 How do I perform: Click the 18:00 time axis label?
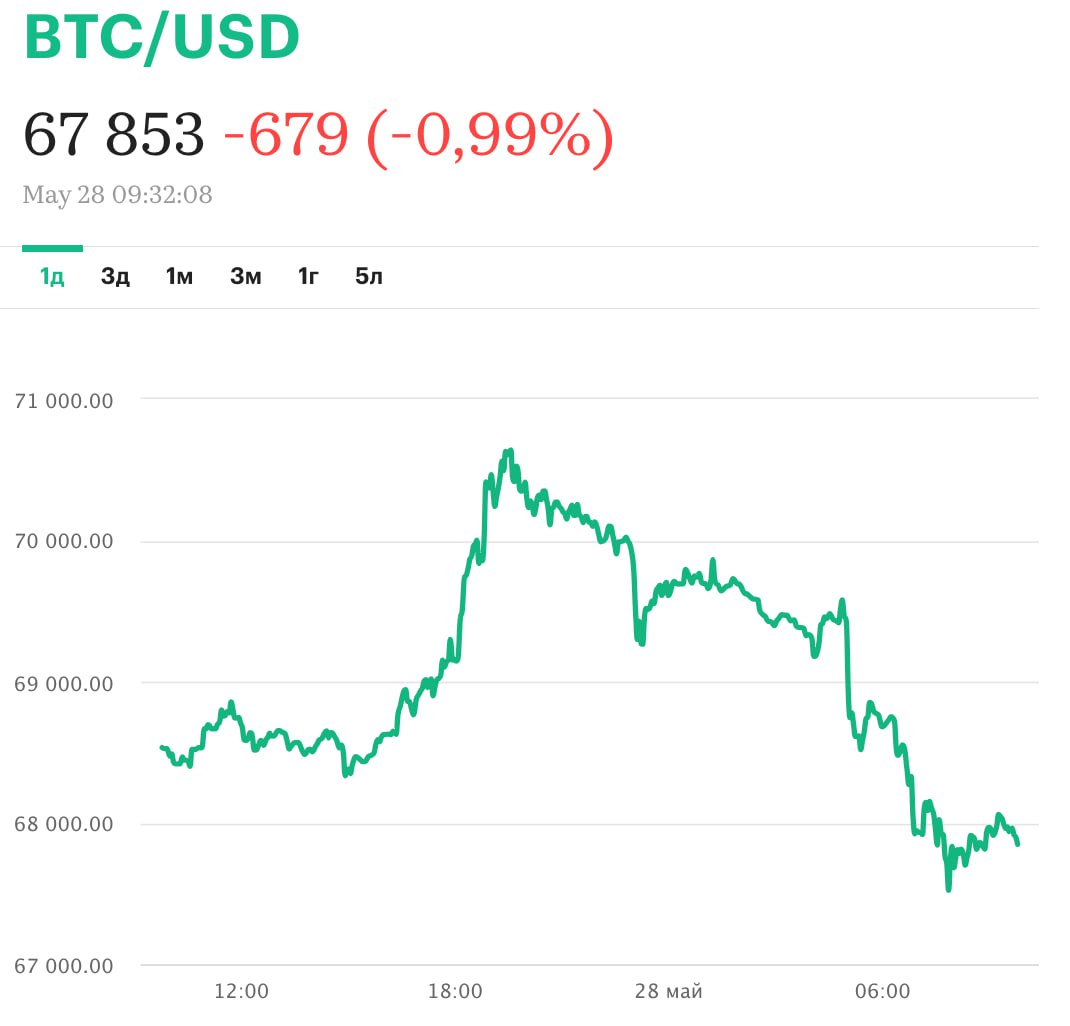coord(455,992)
